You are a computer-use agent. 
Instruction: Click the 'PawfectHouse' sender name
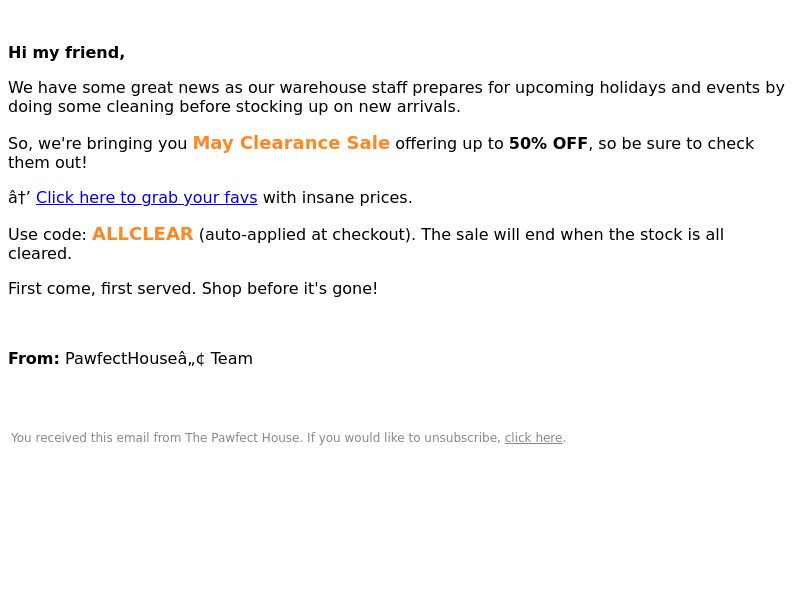(x=121, y=358)
